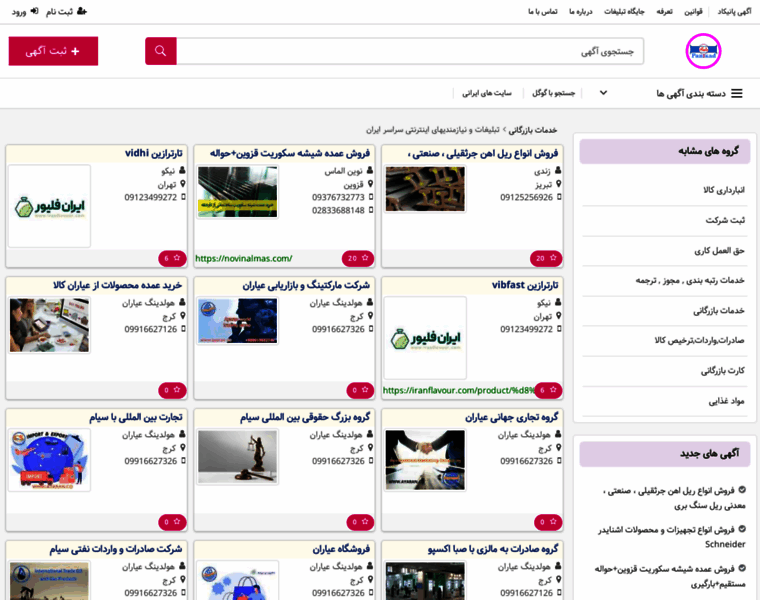Expand the chevron next to categories

tap(603, 93)
